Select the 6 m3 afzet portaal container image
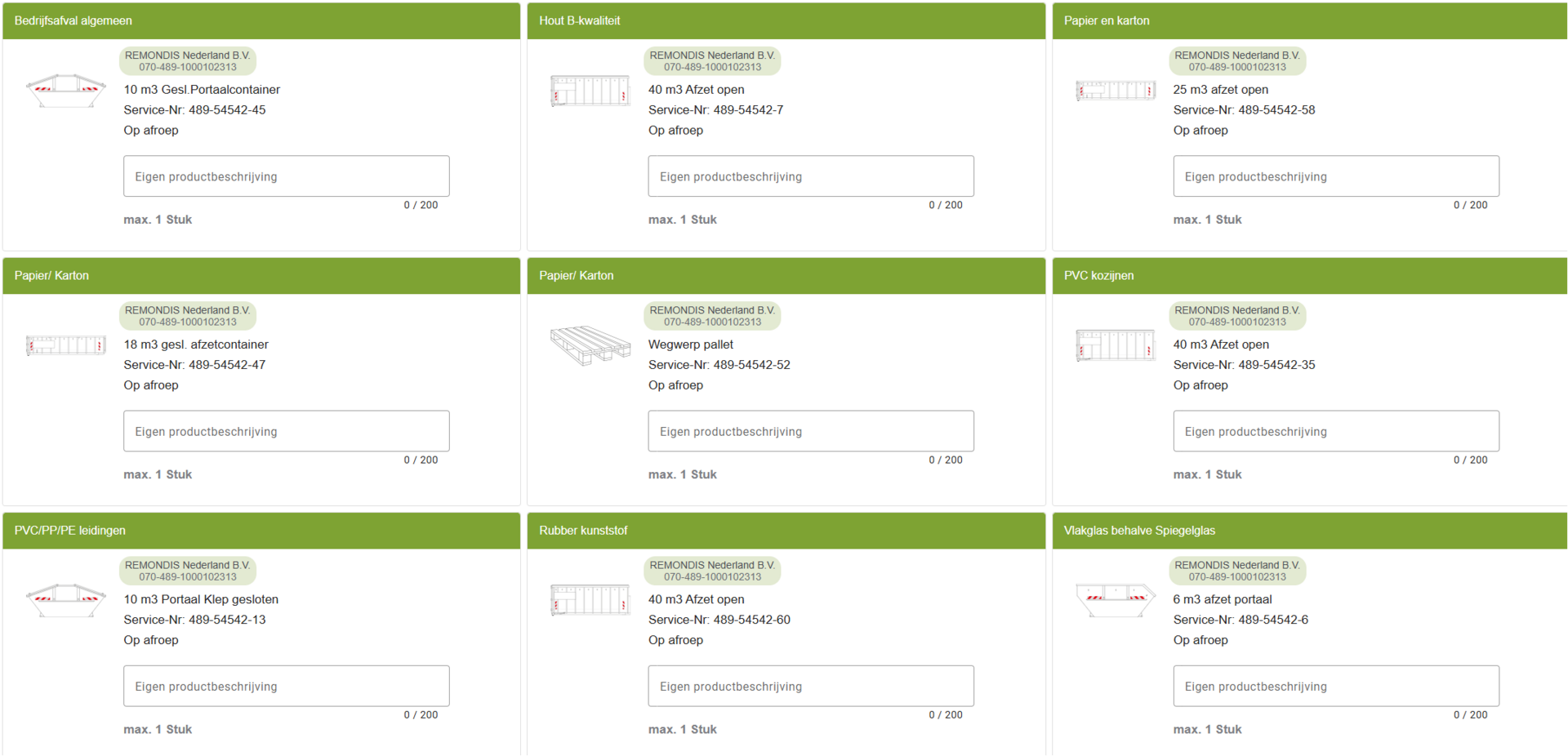 click(1115, 600)
